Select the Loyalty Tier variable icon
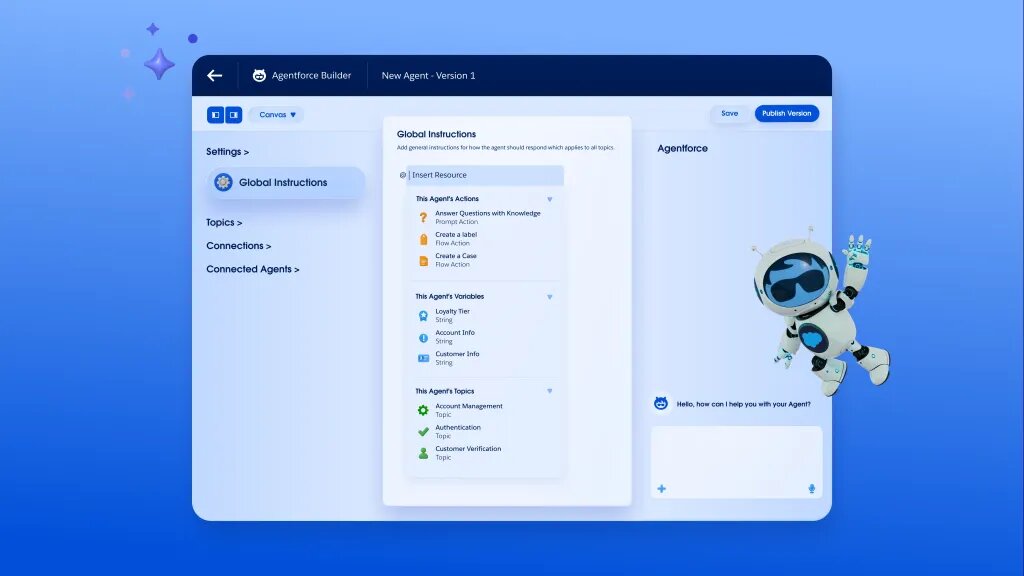 click(425, 313)
